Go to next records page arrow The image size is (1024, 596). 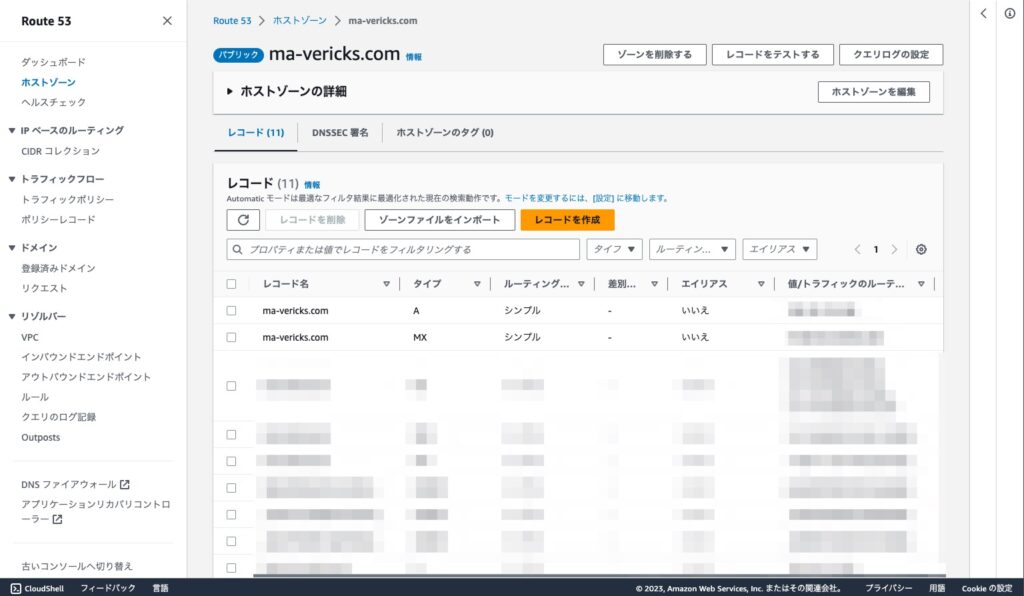894,249
